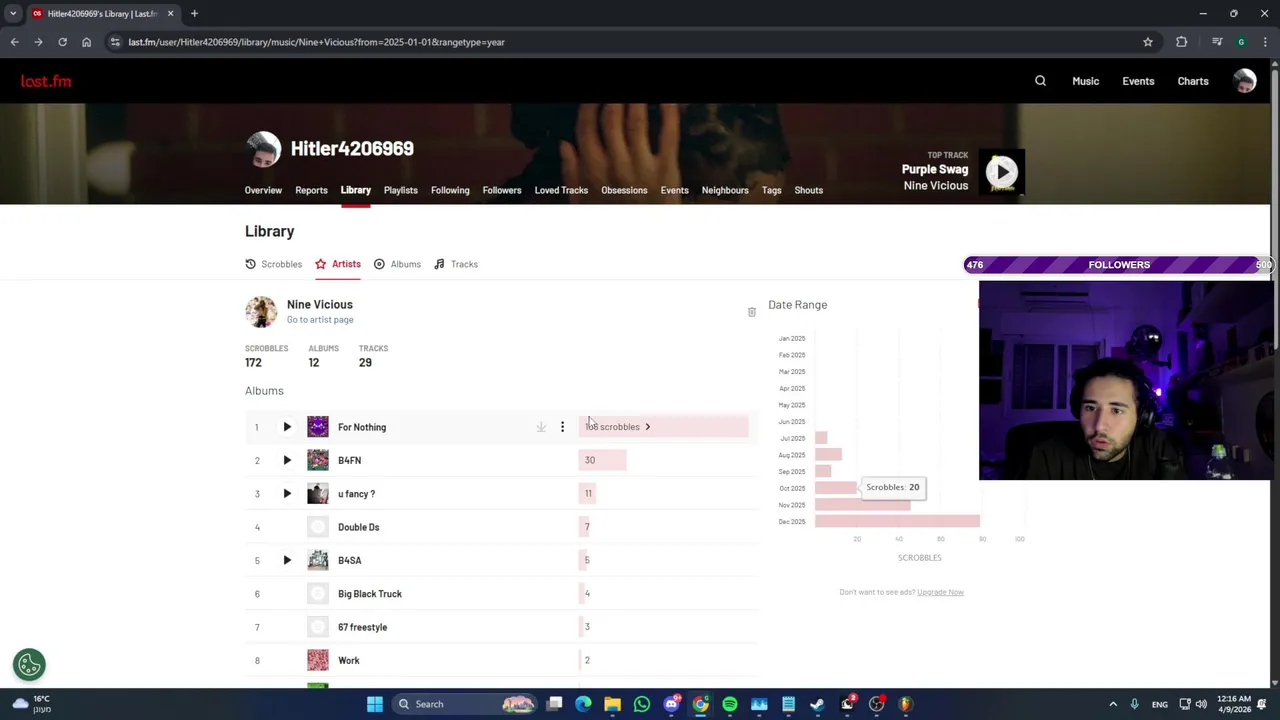Screen dimensions: 1280x720
Task: Open WhatsApp from the taskbar
Action: coord(642,704)
